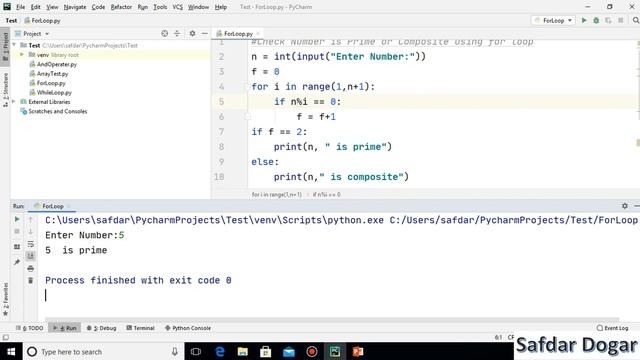Expand External Libraries node

coord(14,102)
